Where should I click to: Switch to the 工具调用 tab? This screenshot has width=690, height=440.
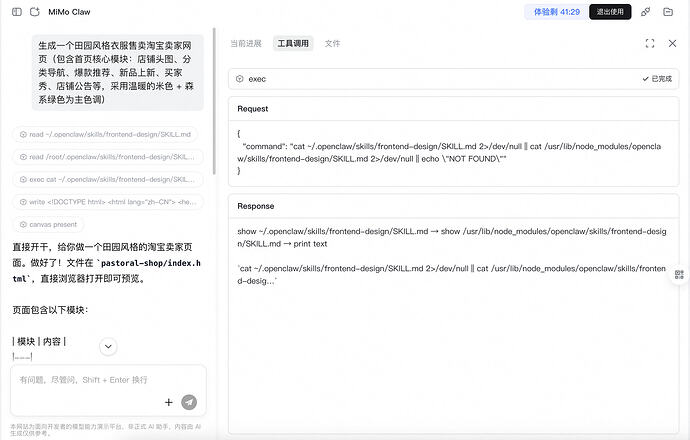point(293,43)
